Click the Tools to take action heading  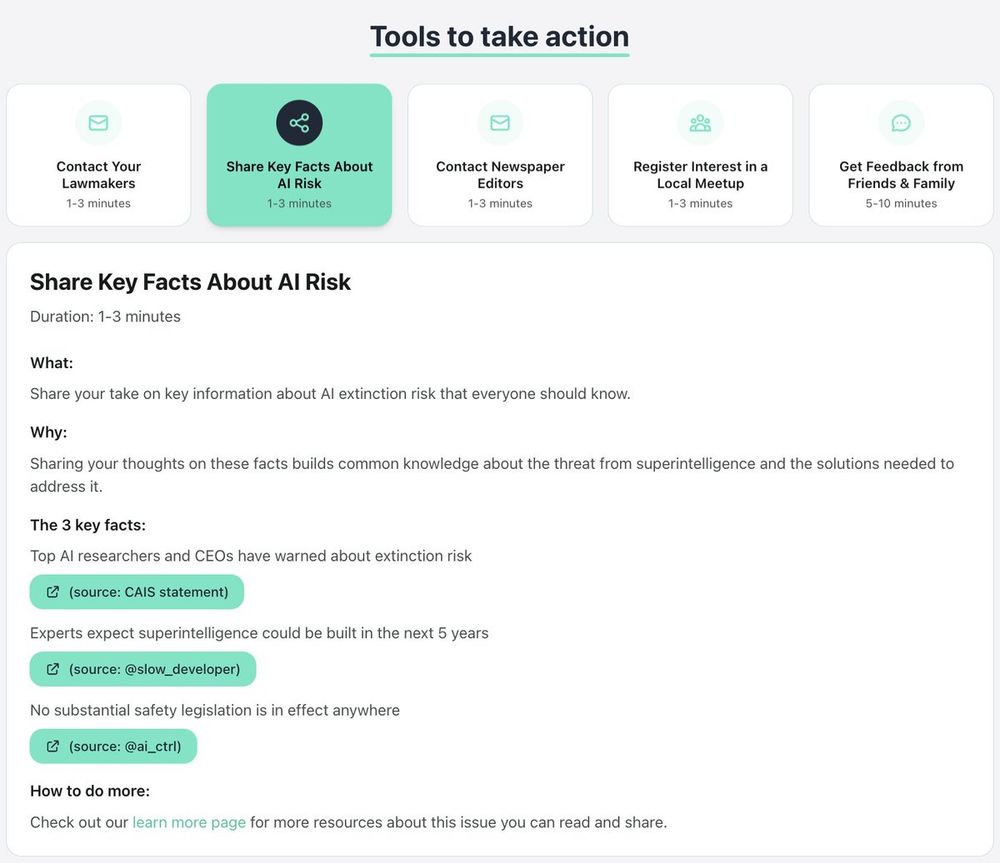(499, 37)
